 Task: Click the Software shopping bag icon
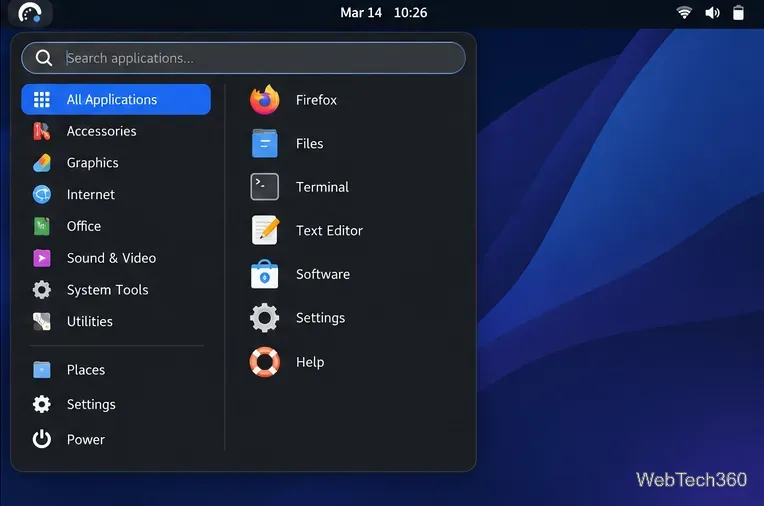265,274
